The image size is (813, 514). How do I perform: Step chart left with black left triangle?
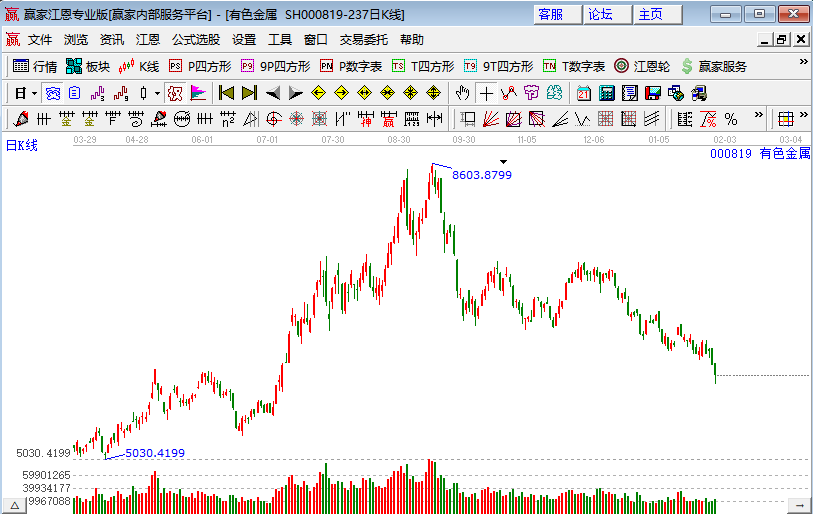pos(273,93)
